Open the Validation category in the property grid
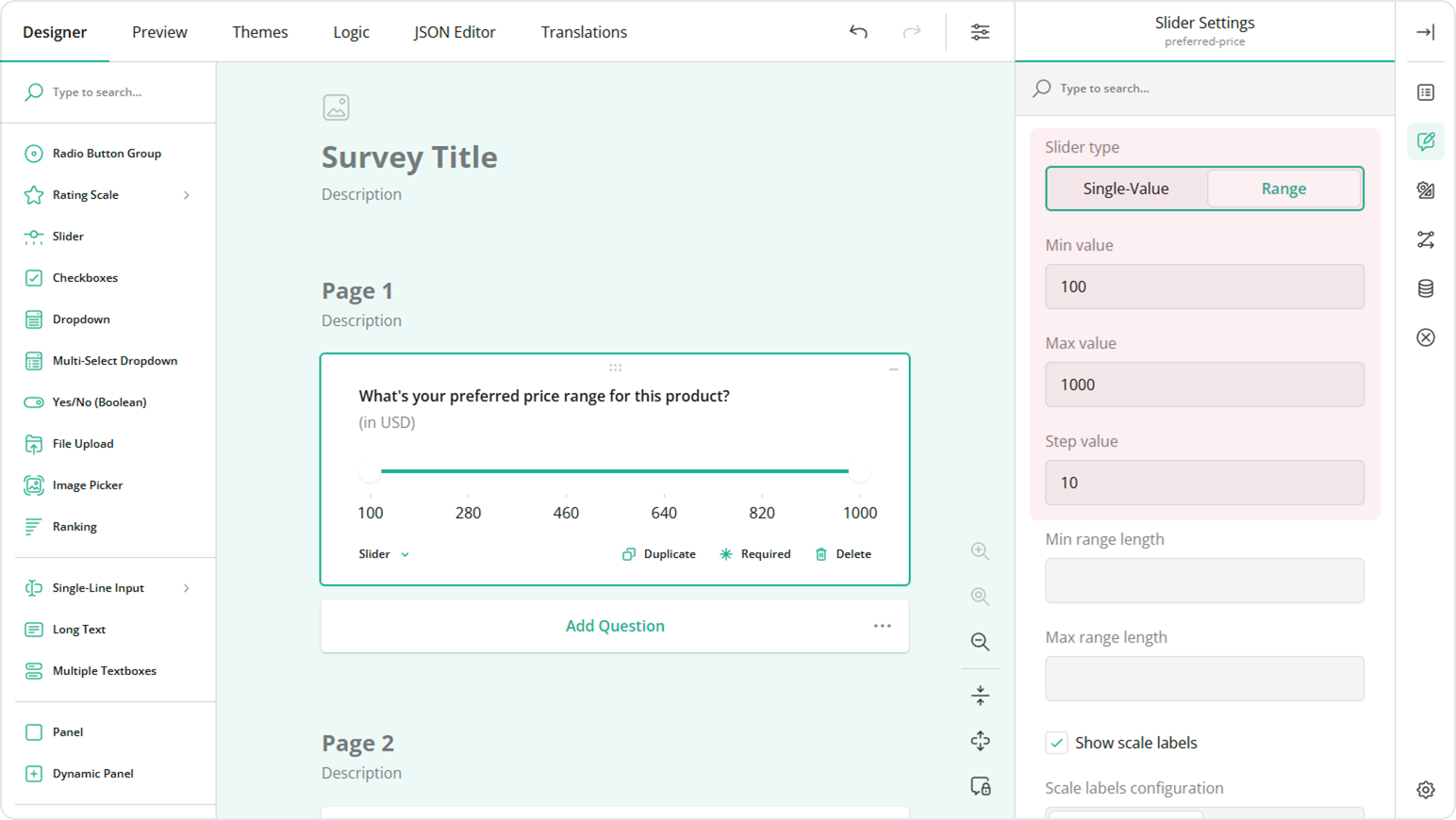The height and width of the screenshot is (820, 1456). [1425, 336]
